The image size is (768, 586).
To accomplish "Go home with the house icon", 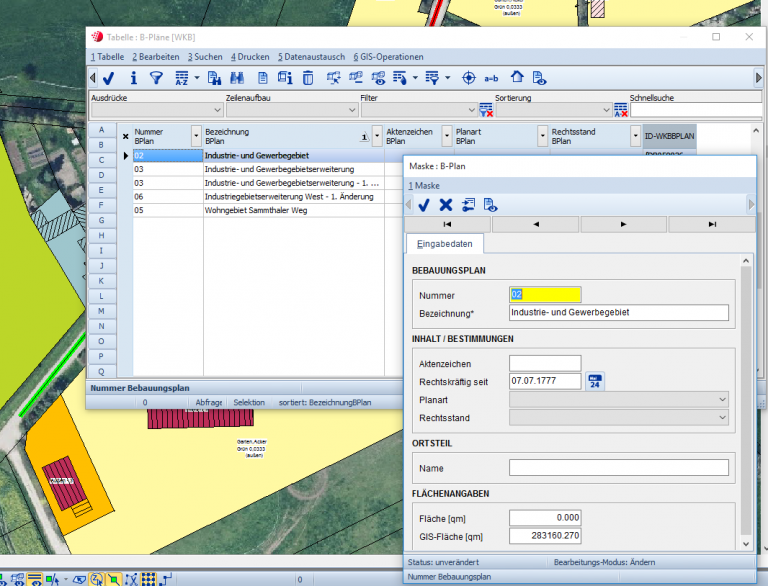I will point(517,77).
